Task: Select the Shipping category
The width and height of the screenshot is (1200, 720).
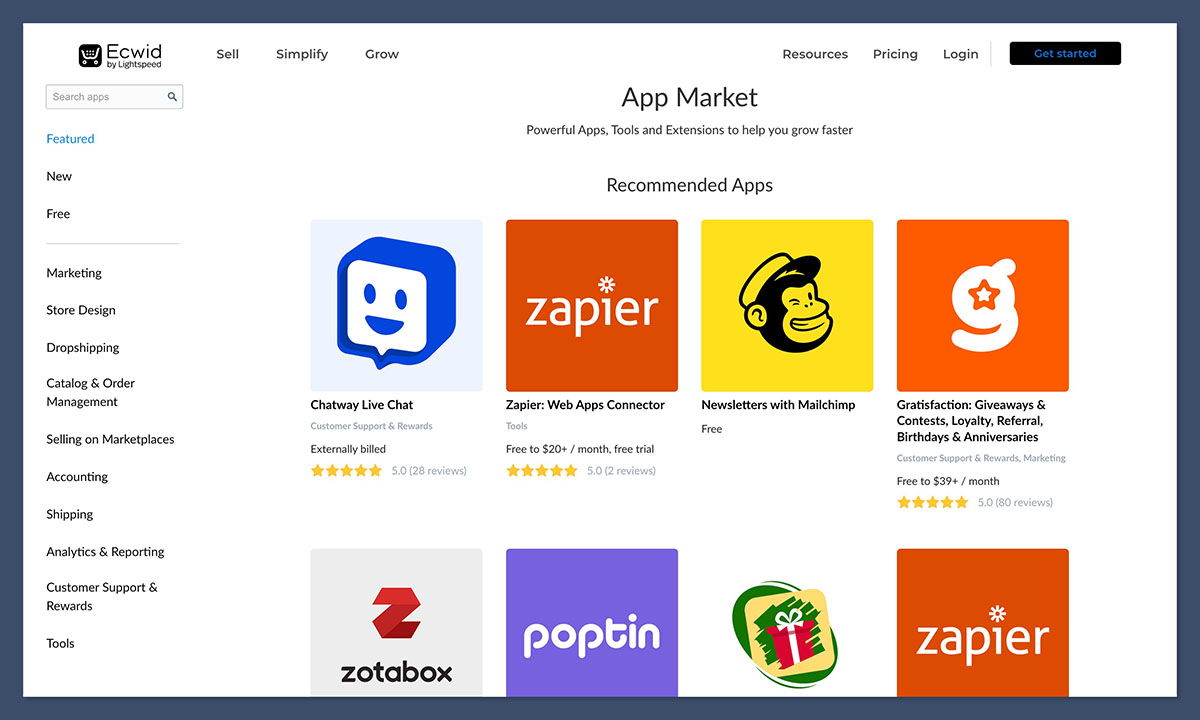Action: click(69, 514)
